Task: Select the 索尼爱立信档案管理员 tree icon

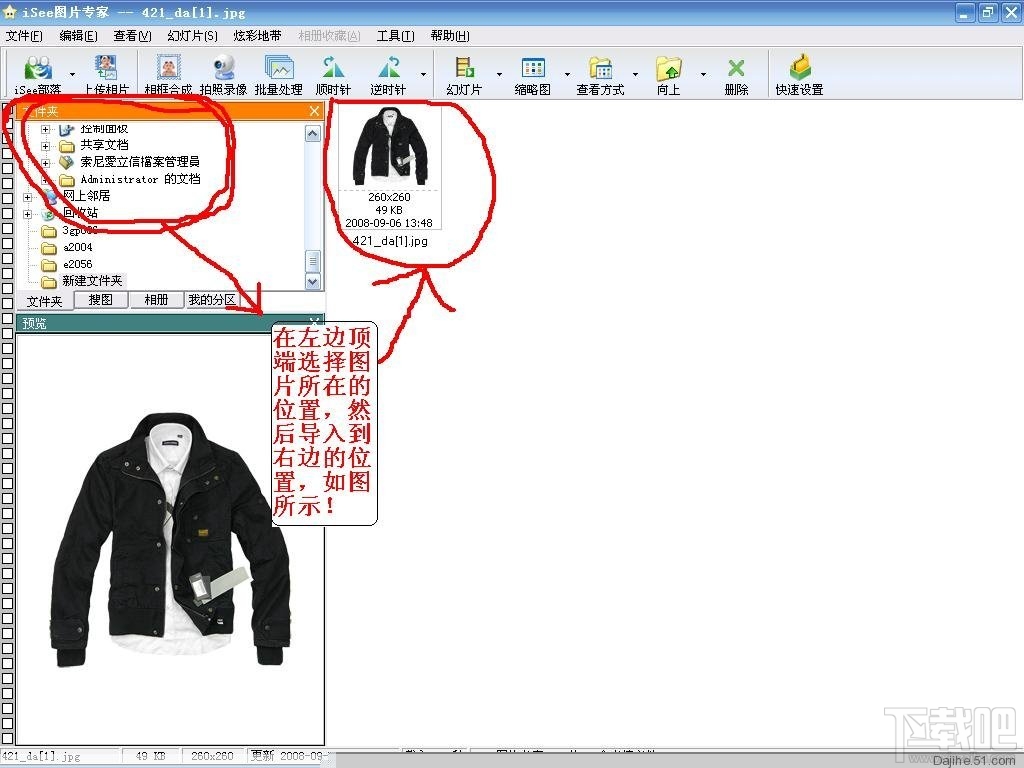Action: click(x=67, y=162)
